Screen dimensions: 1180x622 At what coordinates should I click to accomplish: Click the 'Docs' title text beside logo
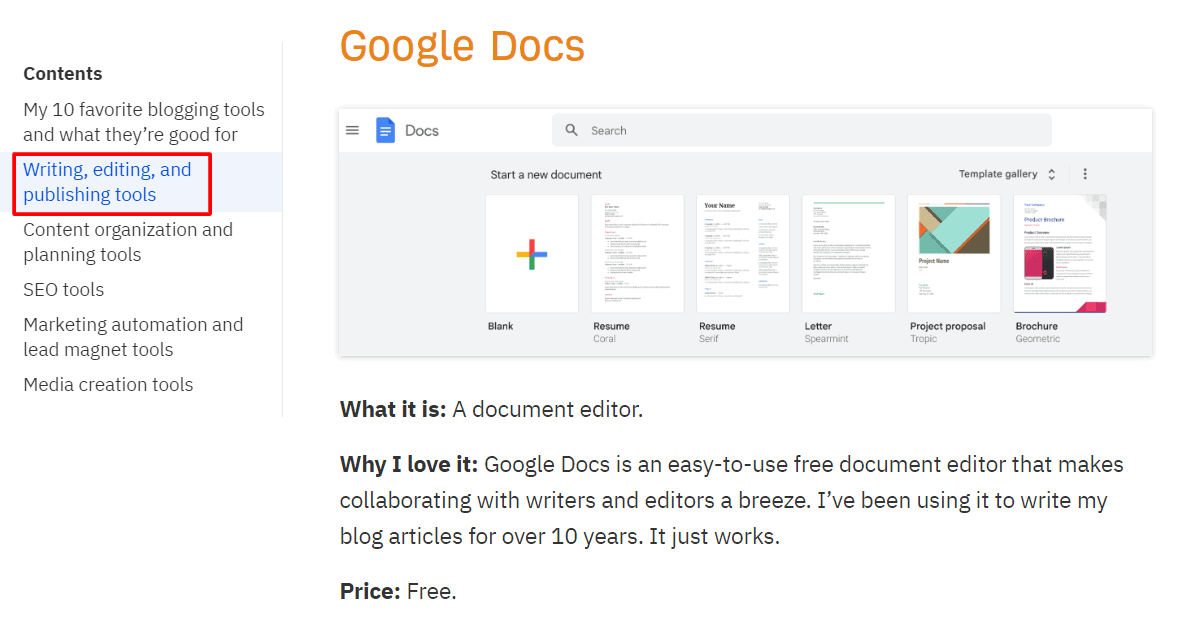(421, 131)
